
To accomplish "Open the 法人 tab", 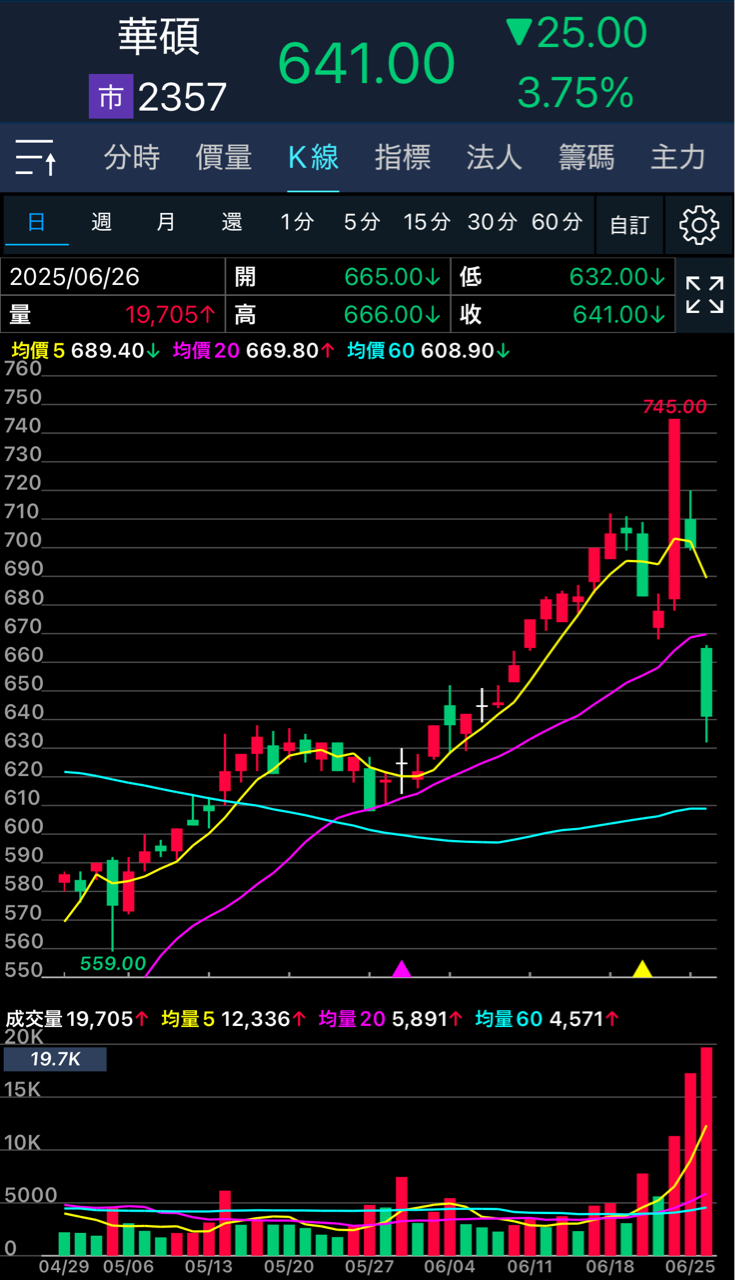I will click(x=494, y=157).
